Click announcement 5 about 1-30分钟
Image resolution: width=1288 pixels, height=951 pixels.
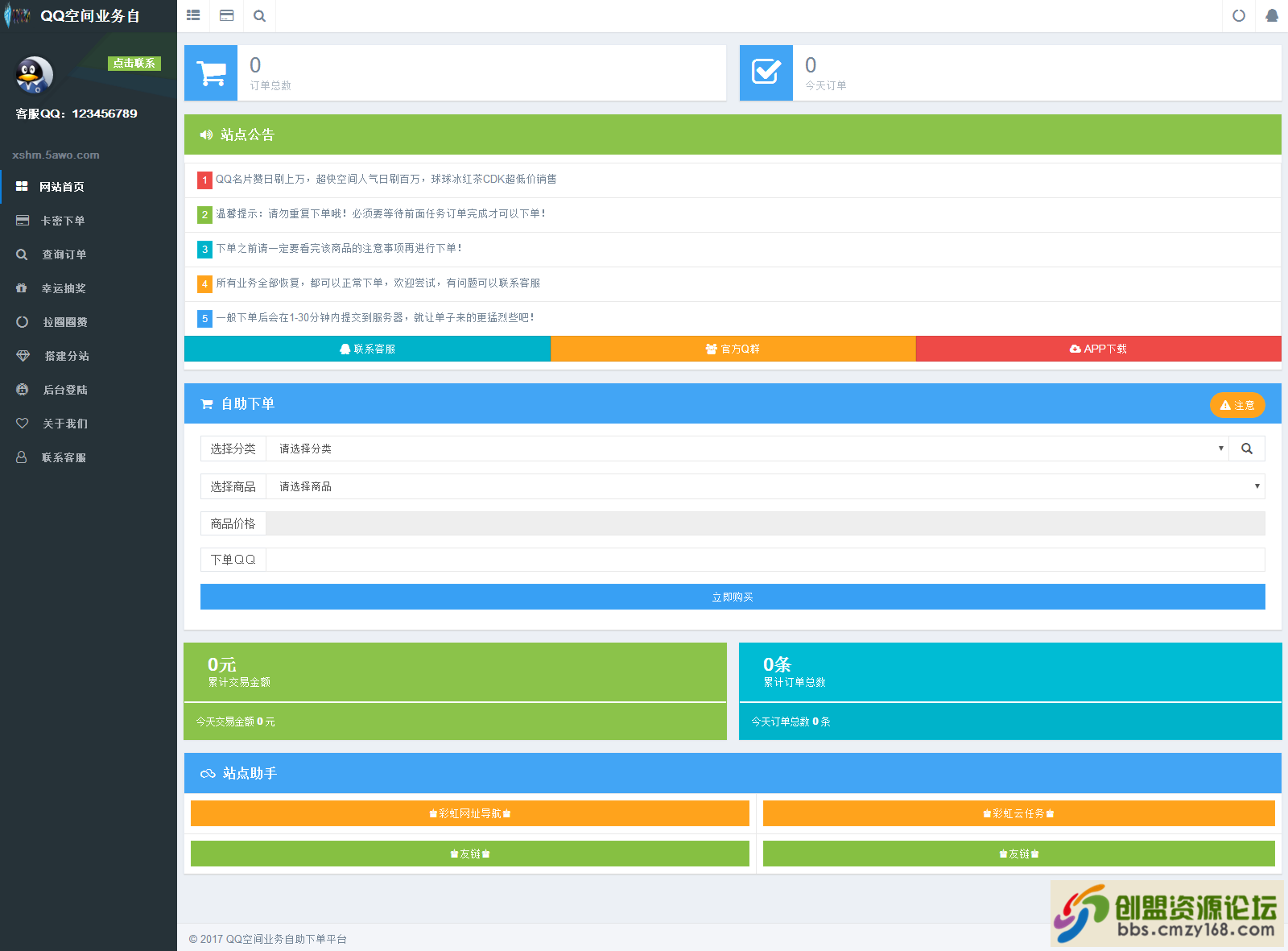(x=374, y=318)
